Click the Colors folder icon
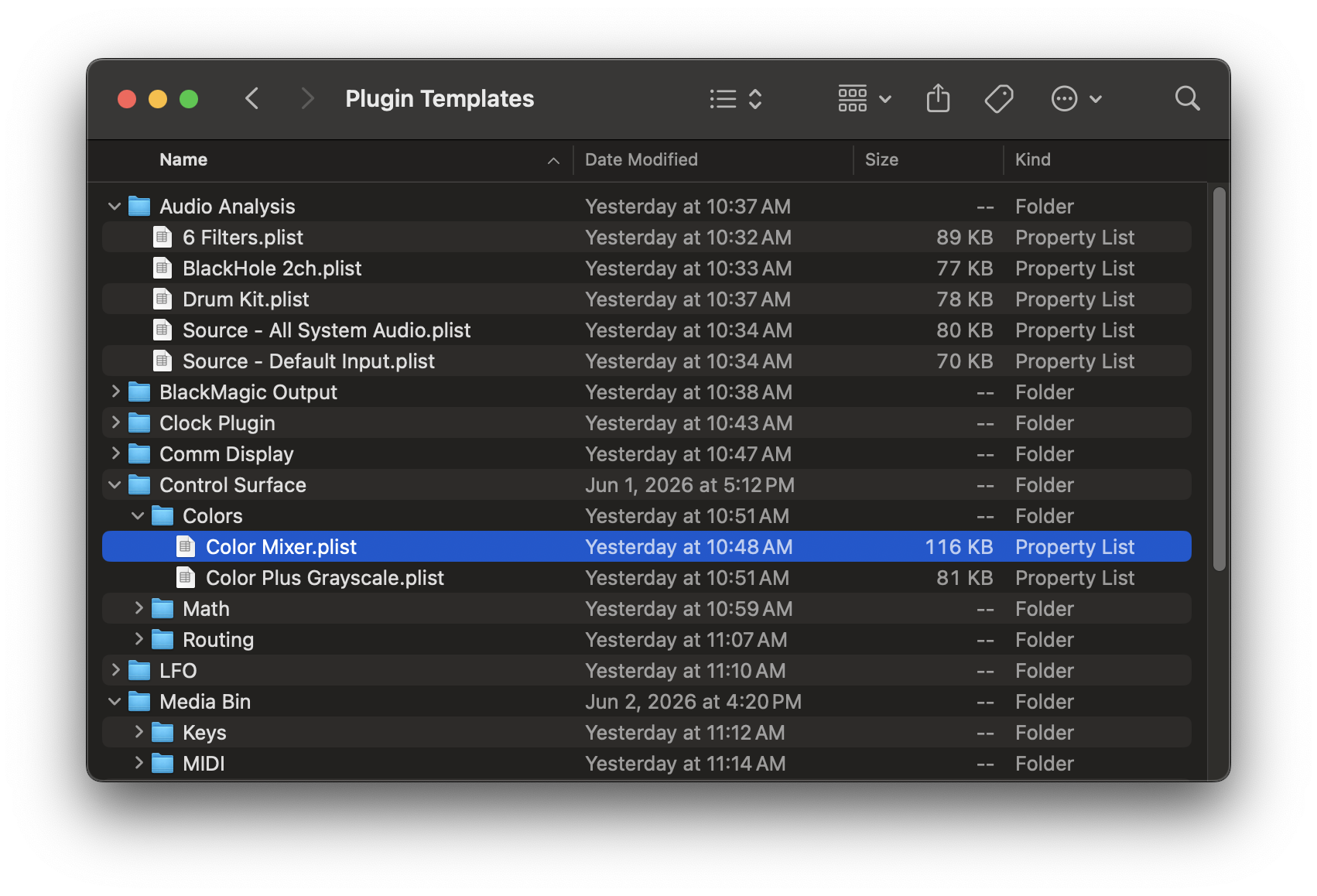 tap(162, 515)
